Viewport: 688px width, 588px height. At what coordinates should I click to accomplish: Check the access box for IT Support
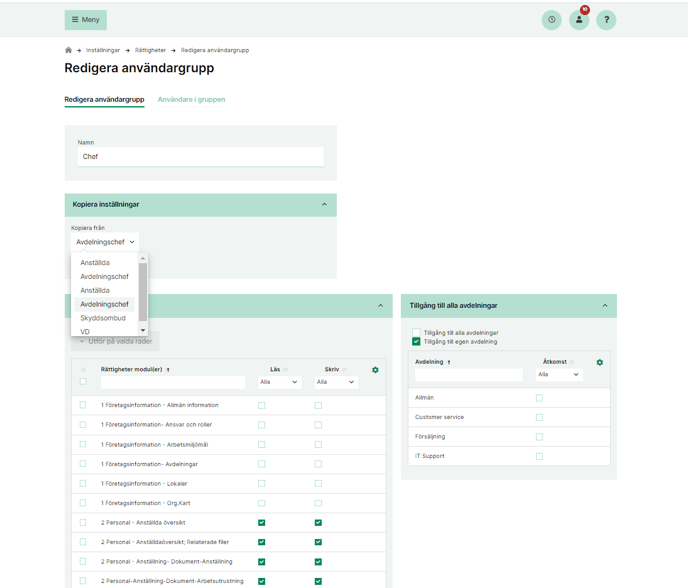coord(539,456)
